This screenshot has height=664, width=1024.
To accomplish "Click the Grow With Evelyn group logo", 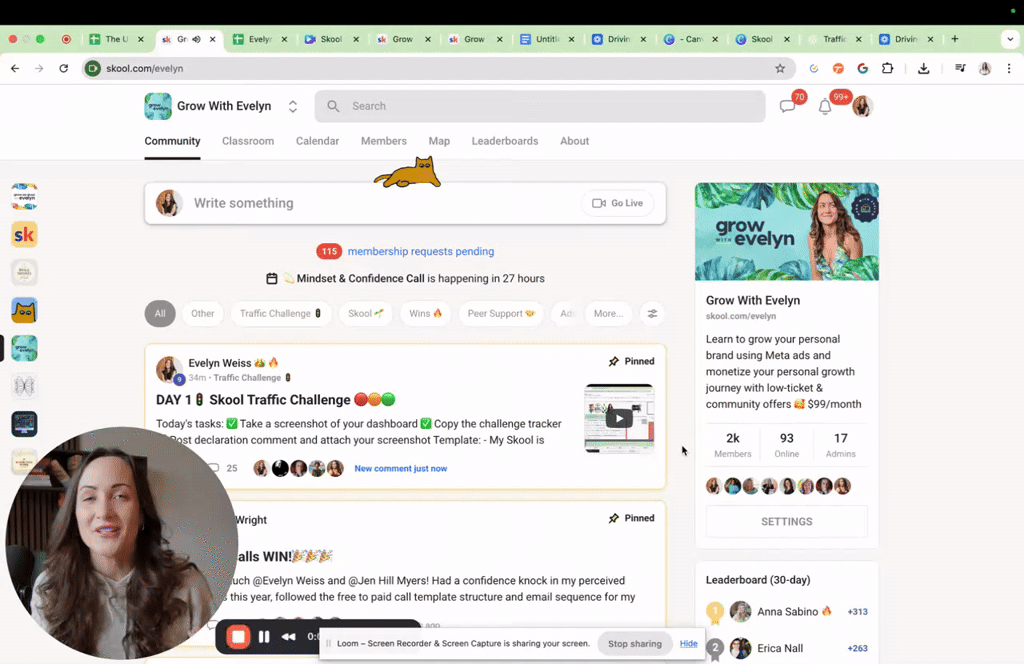I will [x=157, y=106].
